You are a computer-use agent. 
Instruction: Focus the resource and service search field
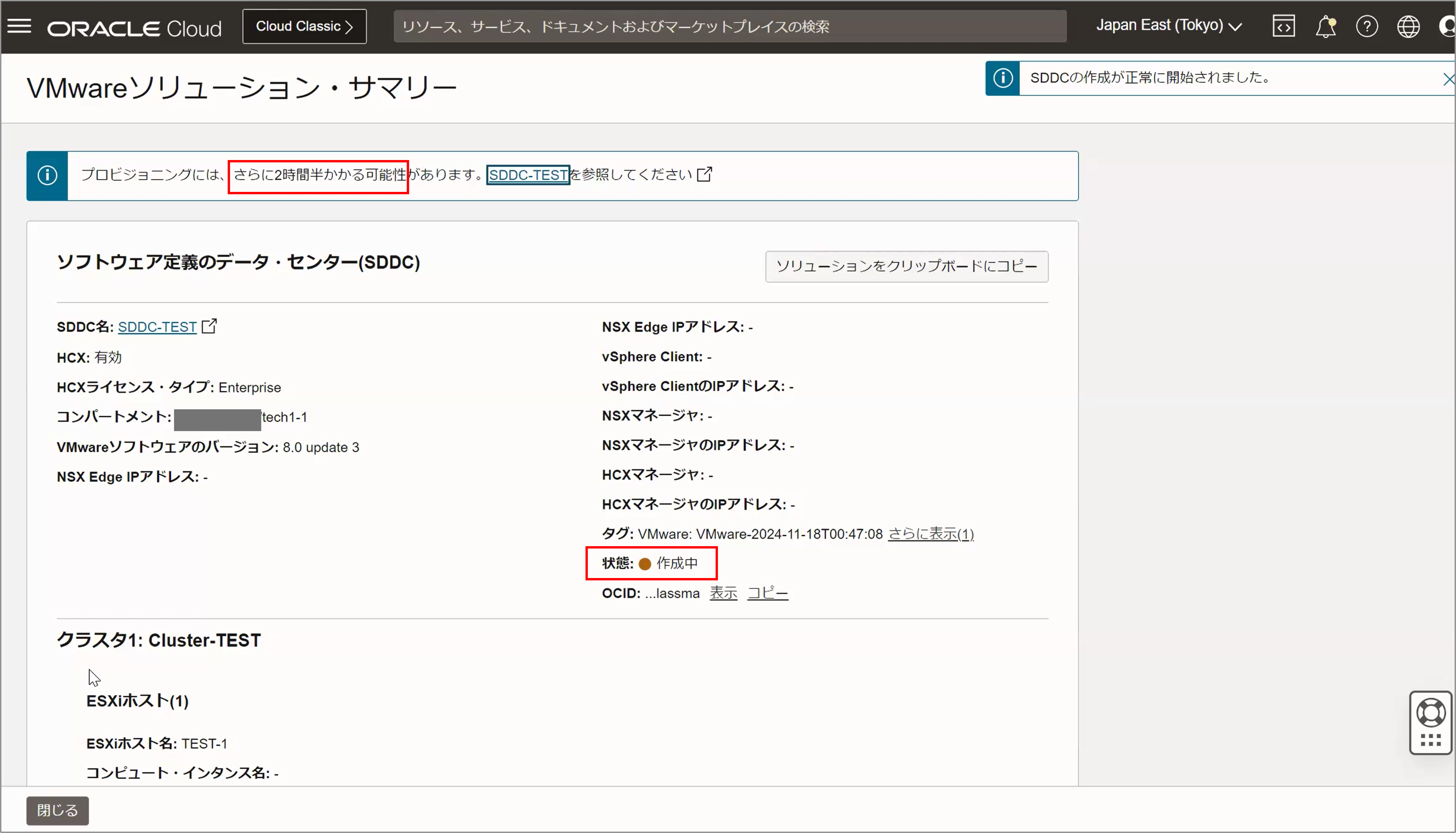click(x=730, y=26)
